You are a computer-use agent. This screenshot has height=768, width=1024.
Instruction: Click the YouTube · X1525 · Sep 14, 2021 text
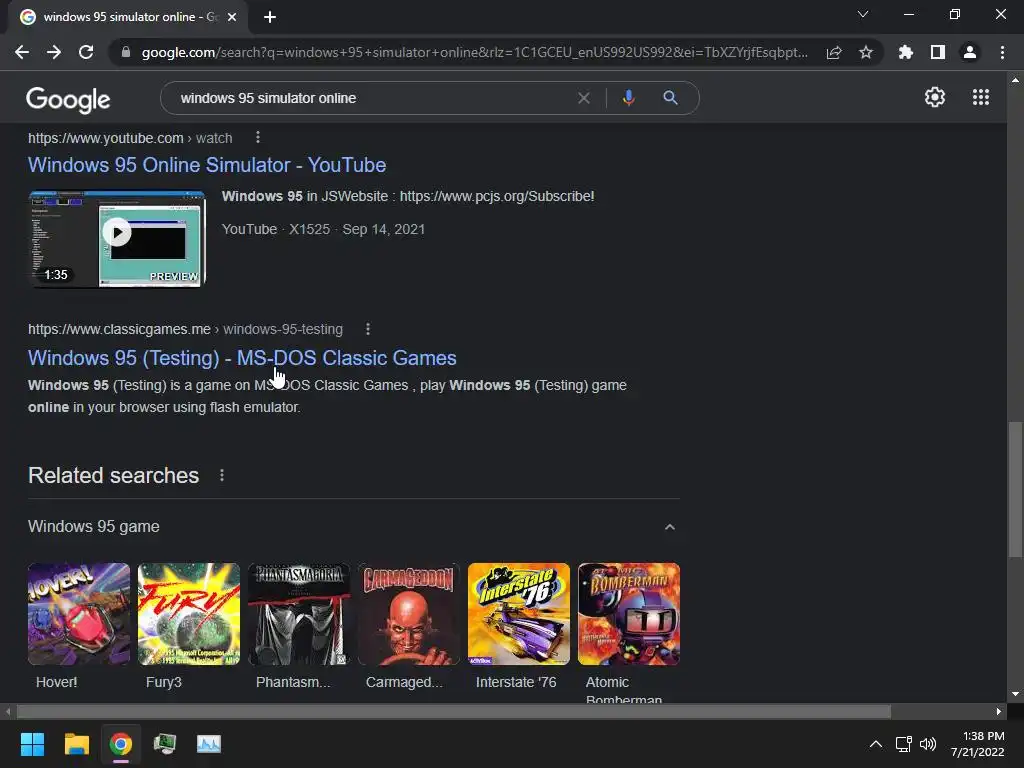coord(323,229)
